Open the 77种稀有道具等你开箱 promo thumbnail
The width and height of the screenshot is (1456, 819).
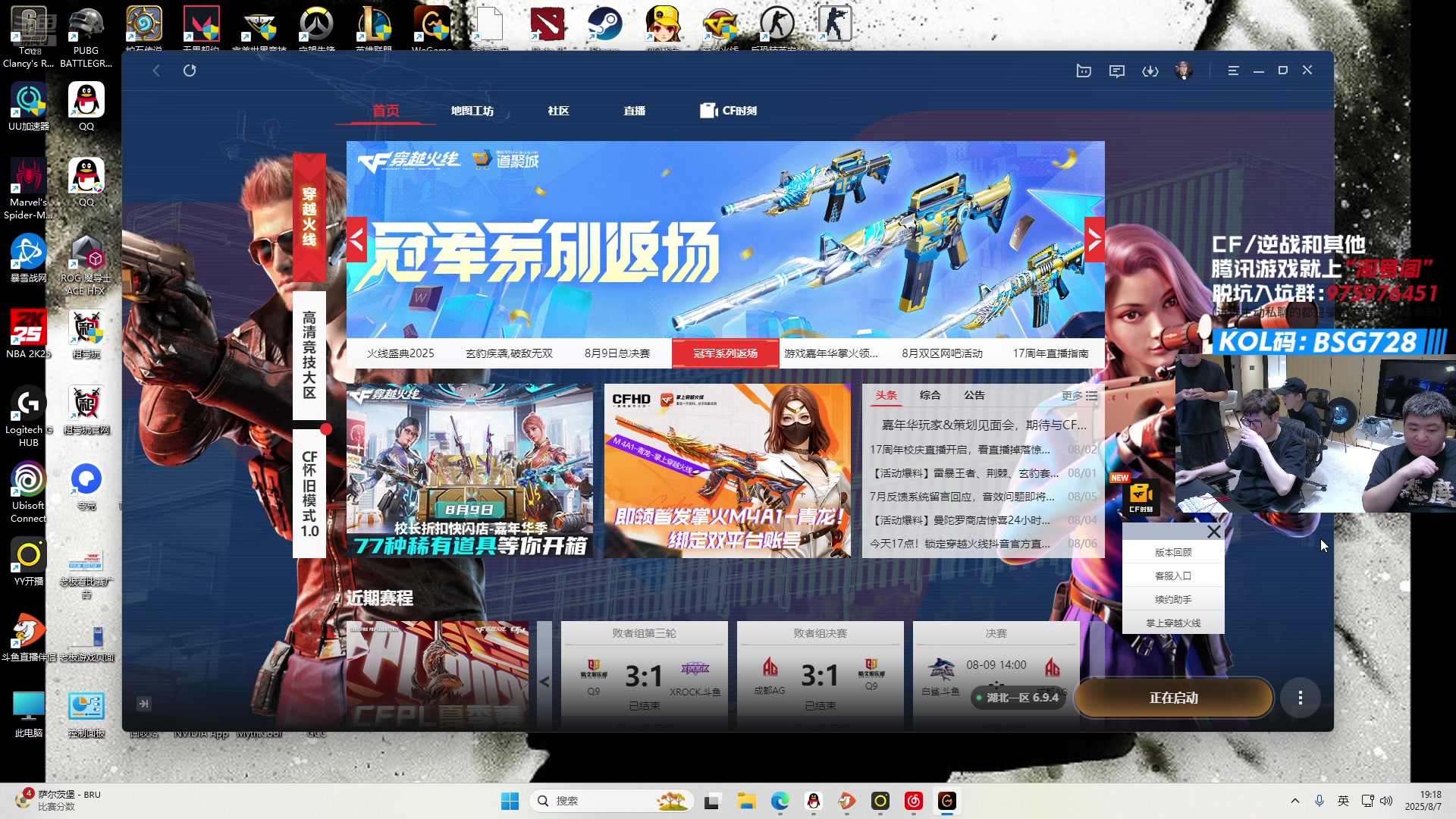click(470, 471)
